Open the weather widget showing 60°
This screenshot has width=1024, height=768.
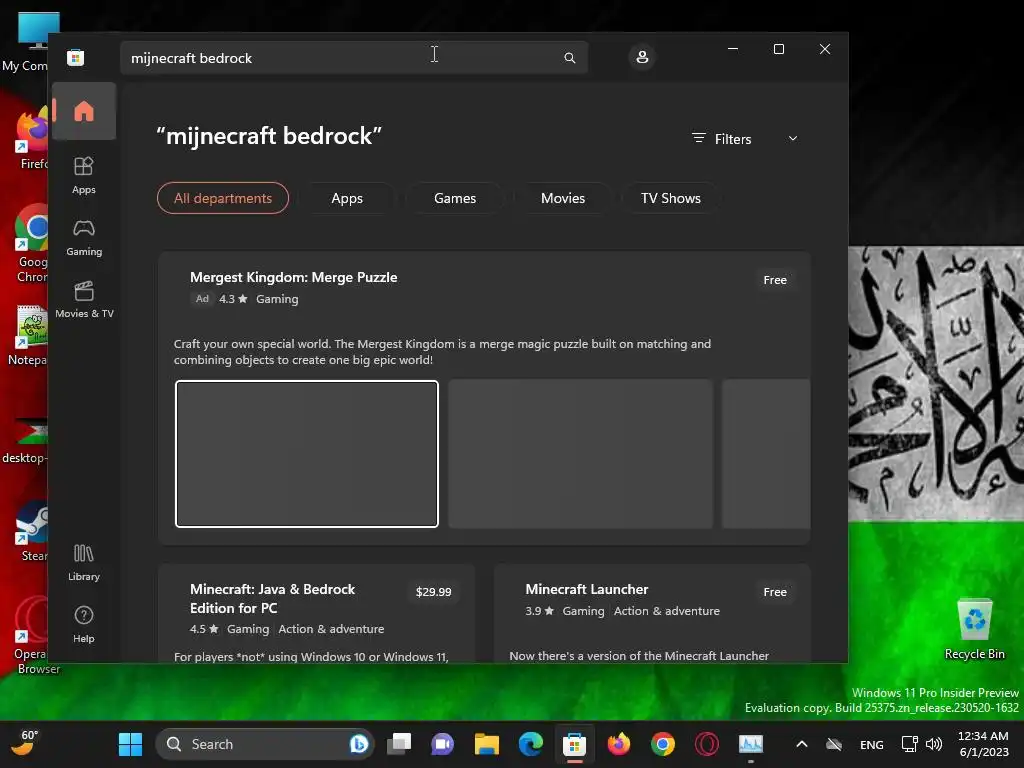tap(25, 743)
